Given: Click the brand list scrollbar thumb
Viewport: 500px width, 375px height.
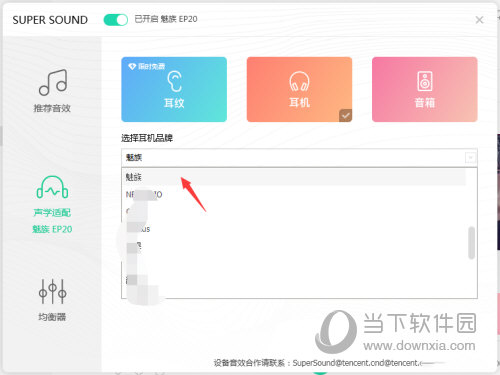Looking at the screenshot, I should (471, 243).
